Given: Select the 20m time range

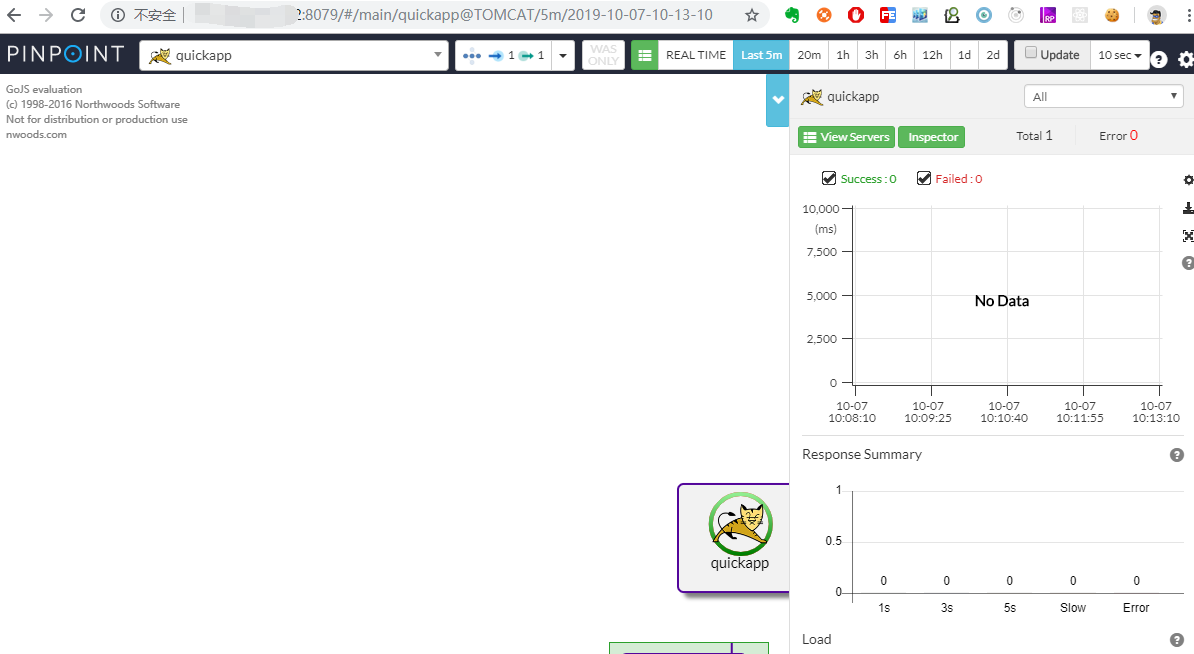Looking at the screenshot, I should point(809,55).
